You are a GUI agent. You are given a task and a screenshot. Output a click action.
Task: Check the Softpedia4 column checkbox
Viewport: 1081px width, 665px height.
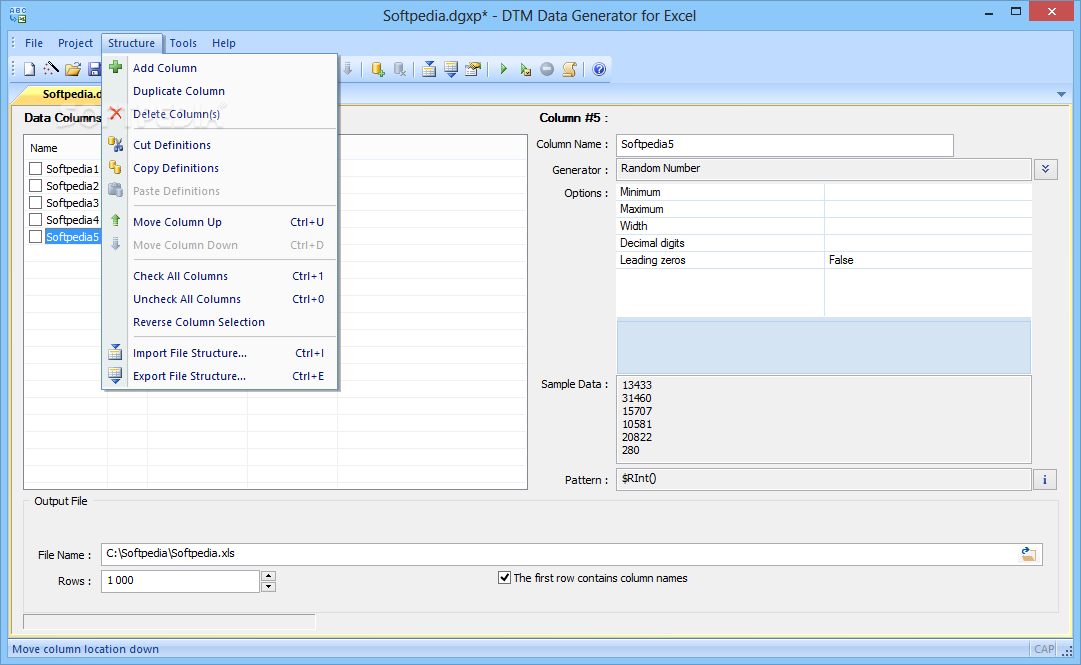[36, 220]
